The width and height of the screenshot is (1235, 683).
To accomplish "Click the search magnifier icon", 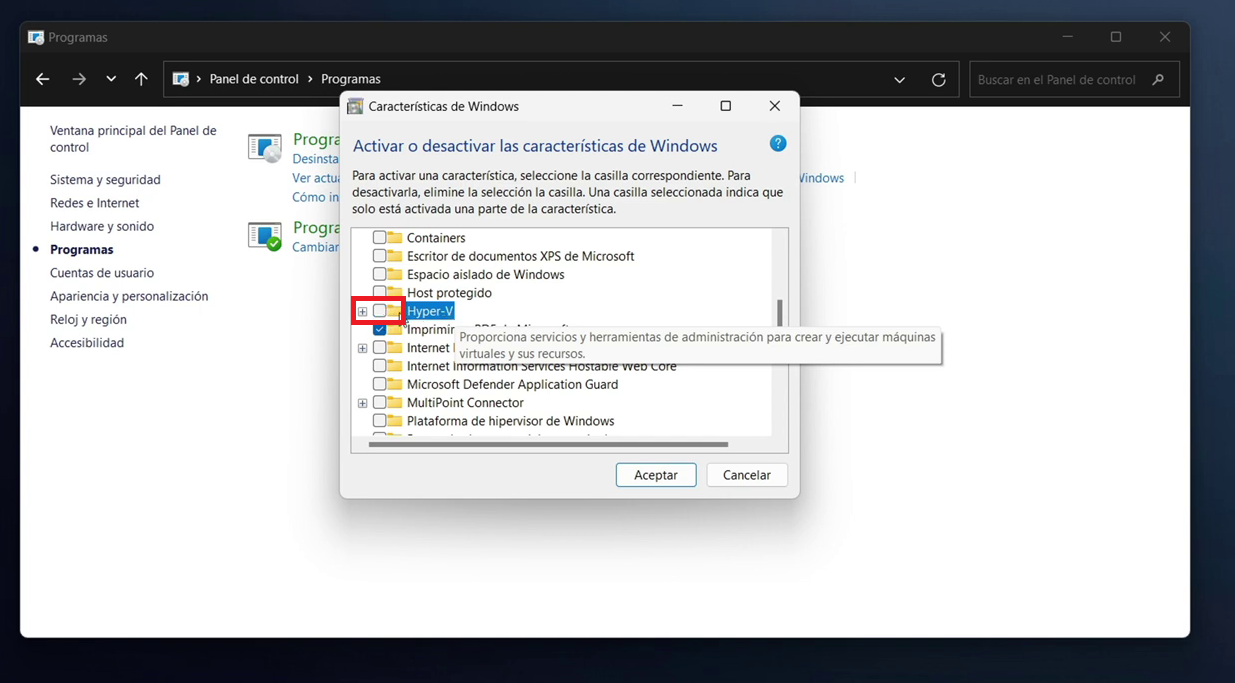I will [x=1158, y=79].
